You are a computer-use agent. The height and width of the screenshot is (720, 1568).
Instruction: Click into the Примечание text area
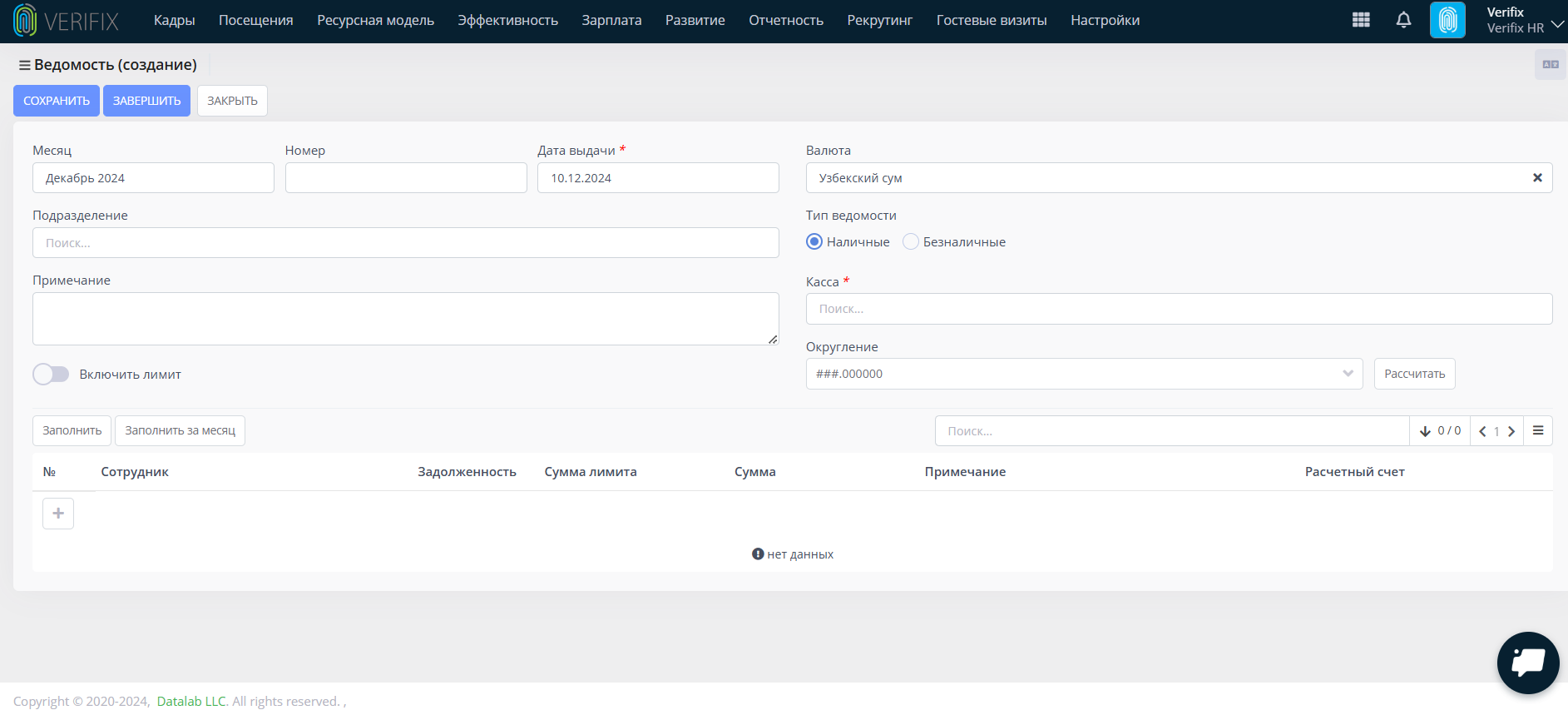click(x=406, y=319)
